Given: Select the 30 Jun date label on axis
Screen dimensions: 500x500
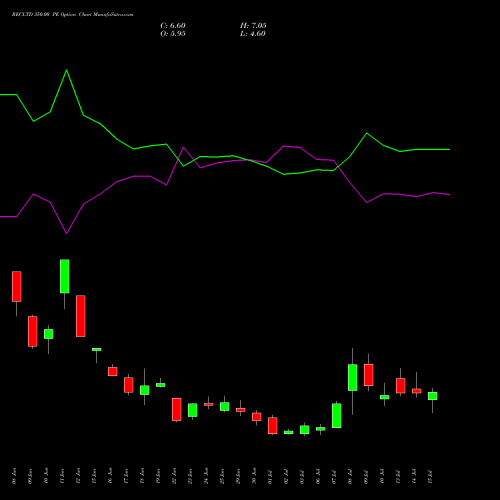Looking at the screenshot, I should (x=254, y=476).
